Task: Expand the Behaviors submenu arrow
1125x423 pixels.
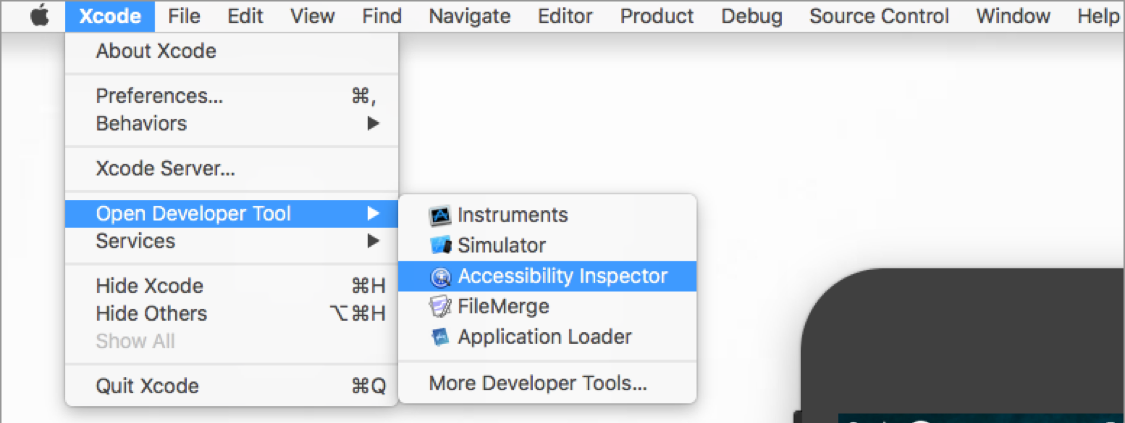Action: (373, 124)
